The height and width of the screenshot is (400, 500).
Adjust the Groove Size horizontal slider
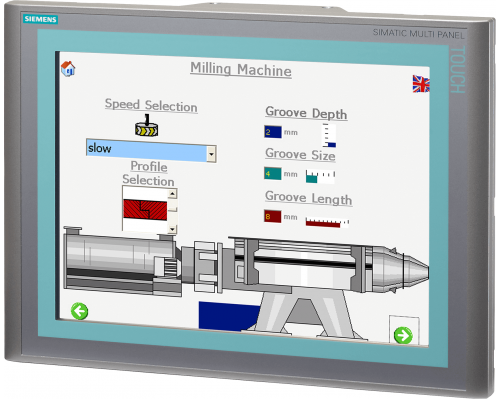click(320, 176)
